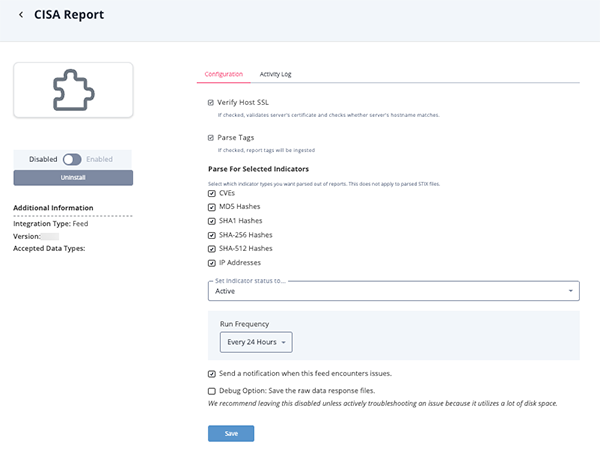Toggle the IP Addresses checkbox
The image size is (600, 462).
(211, 263)
